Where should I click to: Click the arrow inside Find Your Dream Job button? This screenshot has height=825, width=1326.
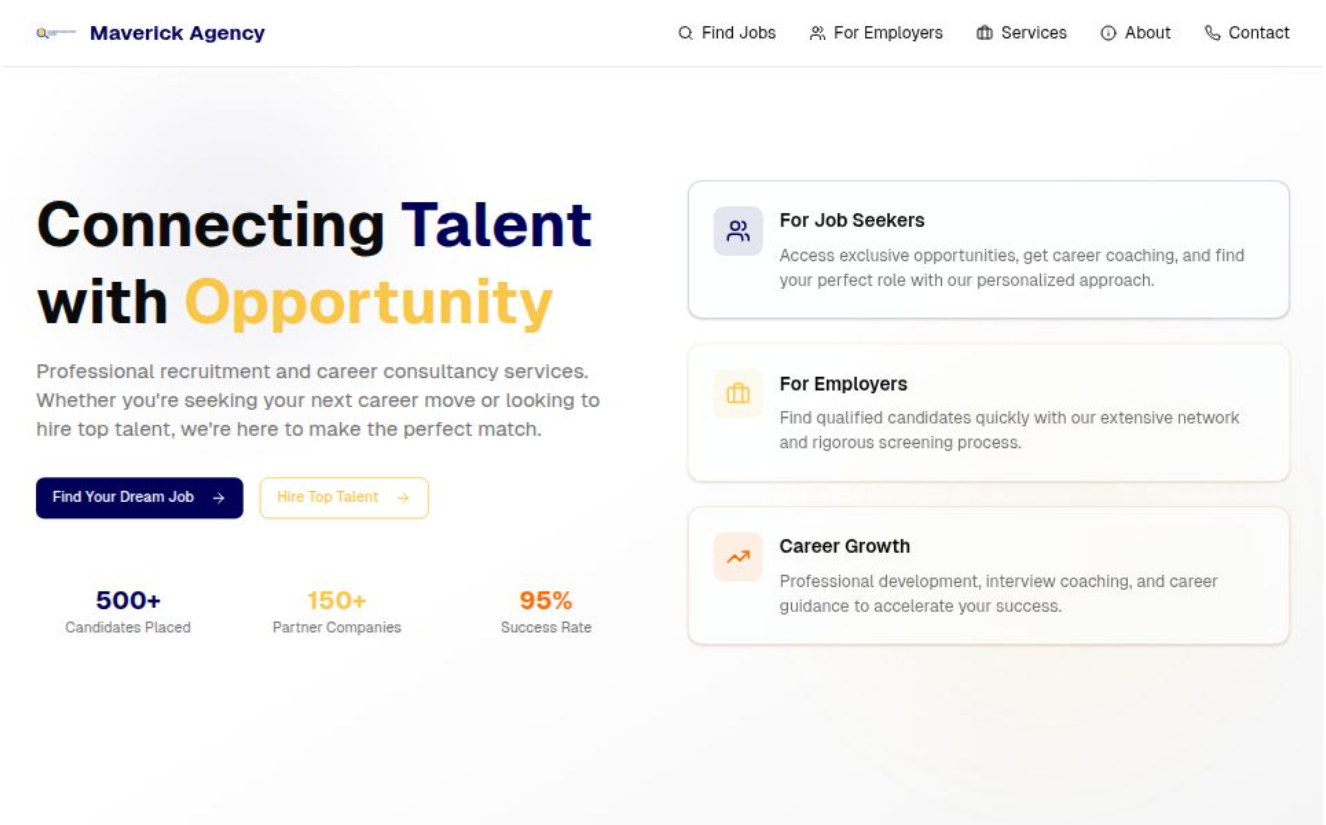[216, 496]
